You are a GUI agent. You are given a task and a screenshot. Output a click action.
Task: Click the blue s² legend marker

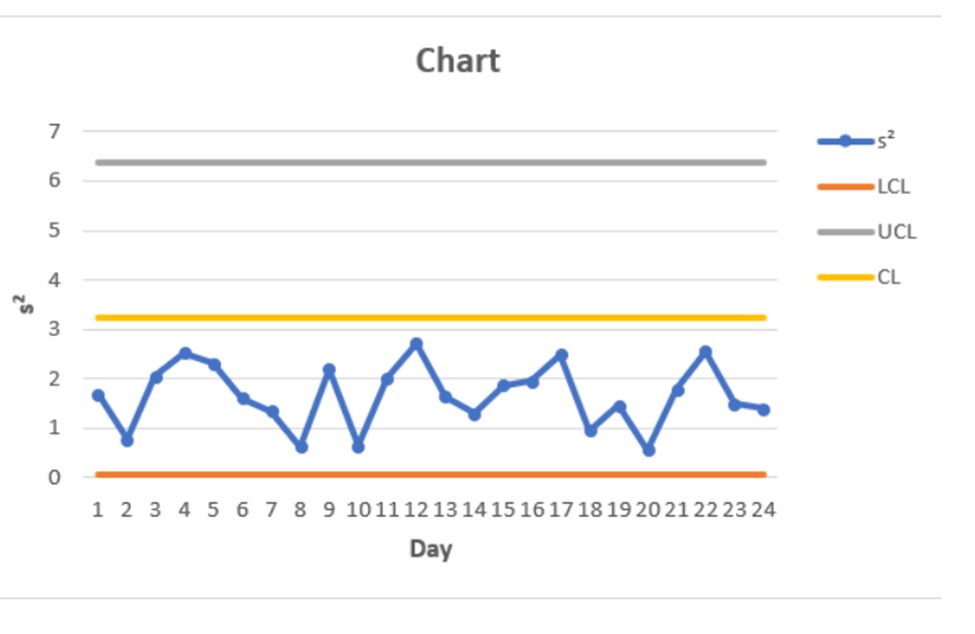point(845,141)
